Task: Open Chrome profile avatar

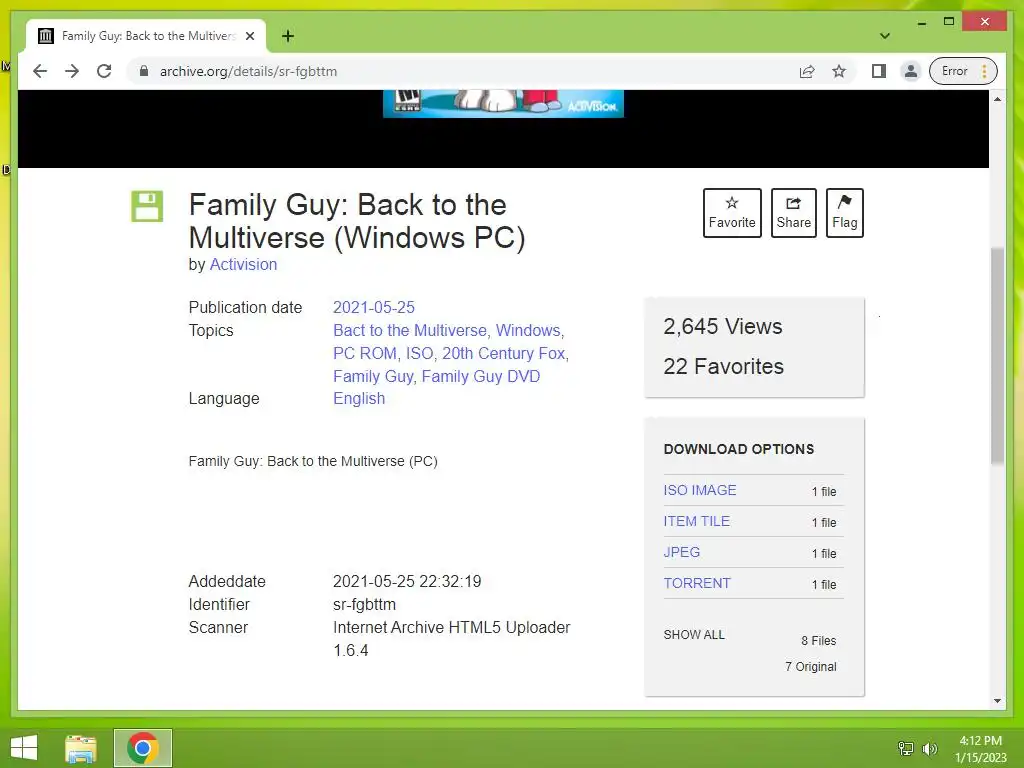Action: [x=910, y=71]
